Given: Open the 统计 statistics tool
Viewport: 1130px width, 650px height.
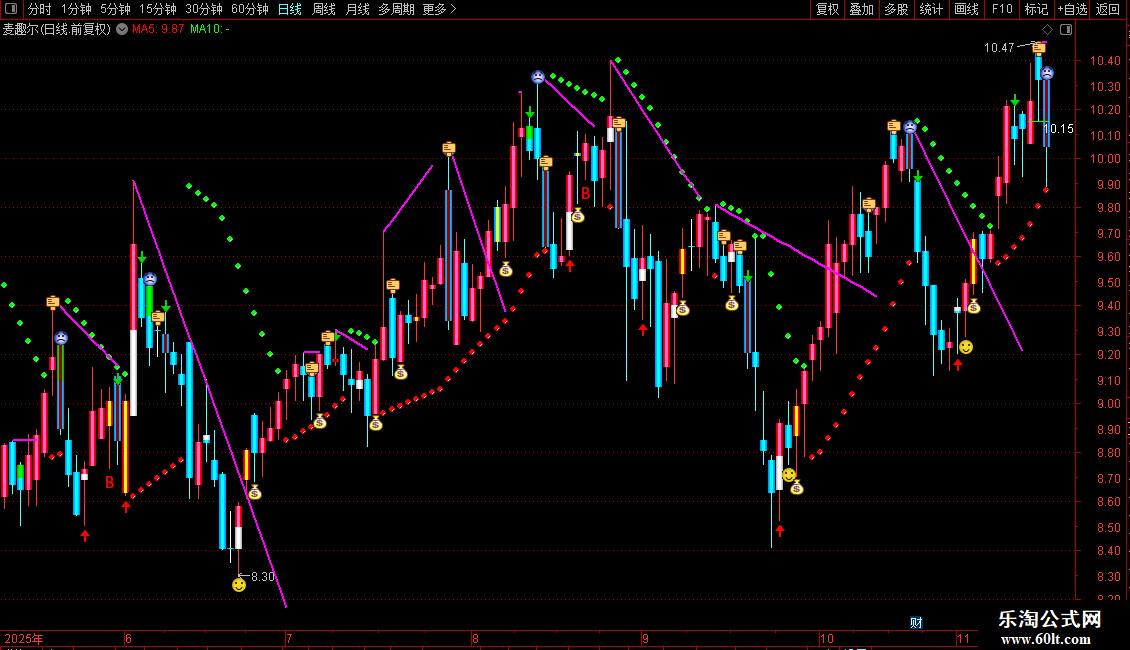Looking at the screenshot, I should (931, 9).
